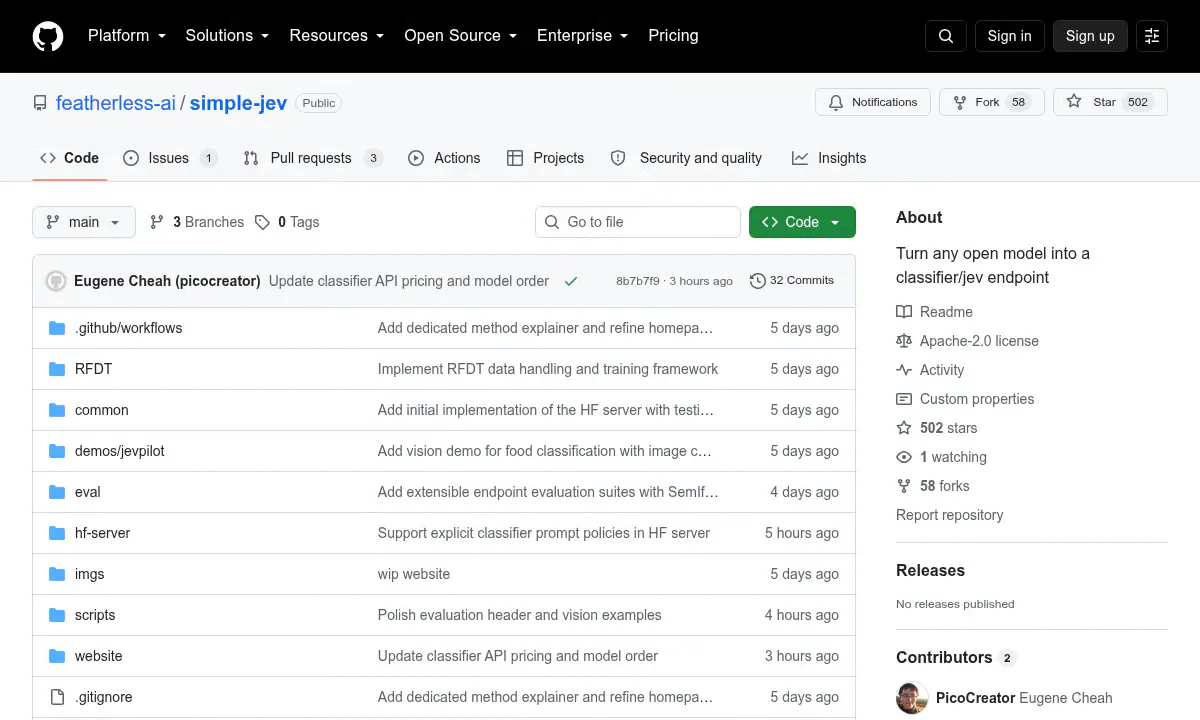Screen dimensions: 1200x720
Task: Click the folder icon for RFDT
Action: [57, 369]
